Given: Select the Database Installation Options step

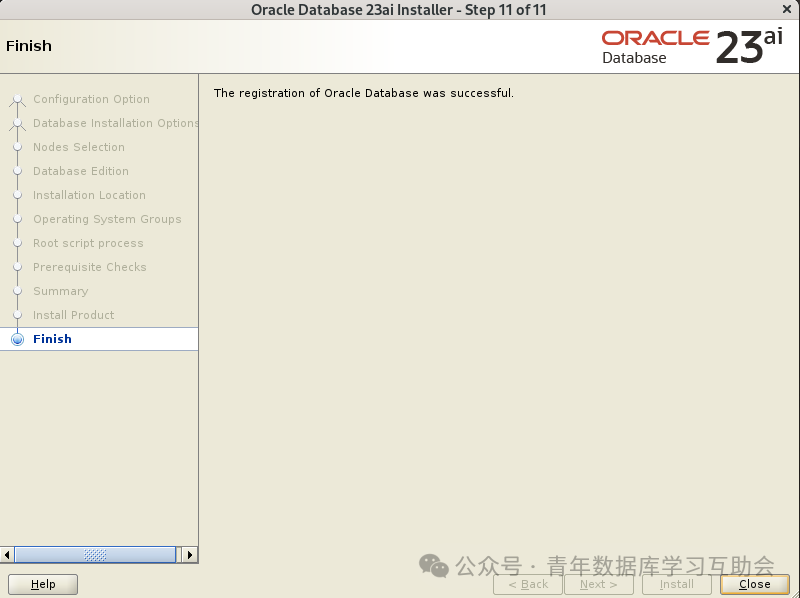Looking at the screenshot, I should pyautogui.click(x=116, y=123).
